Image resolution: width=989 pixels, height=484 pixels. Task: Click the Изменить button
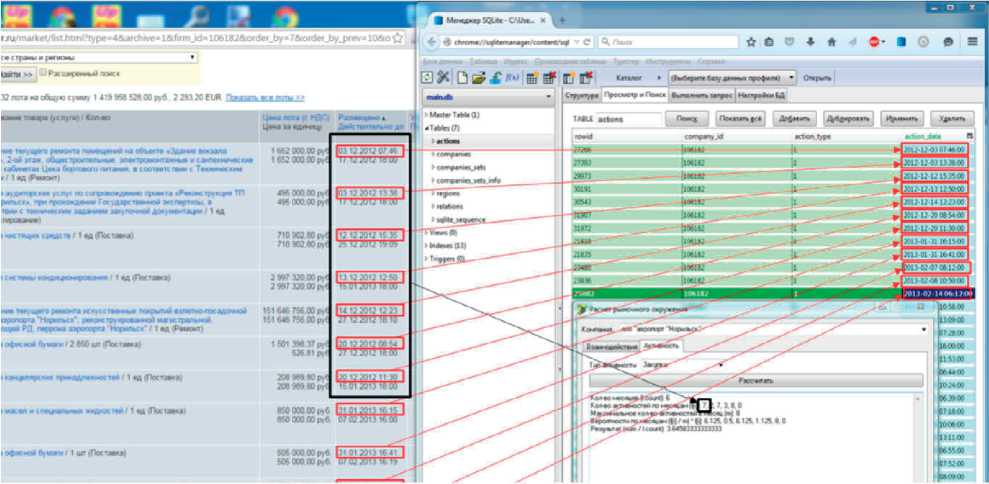[x=903, y=119]
